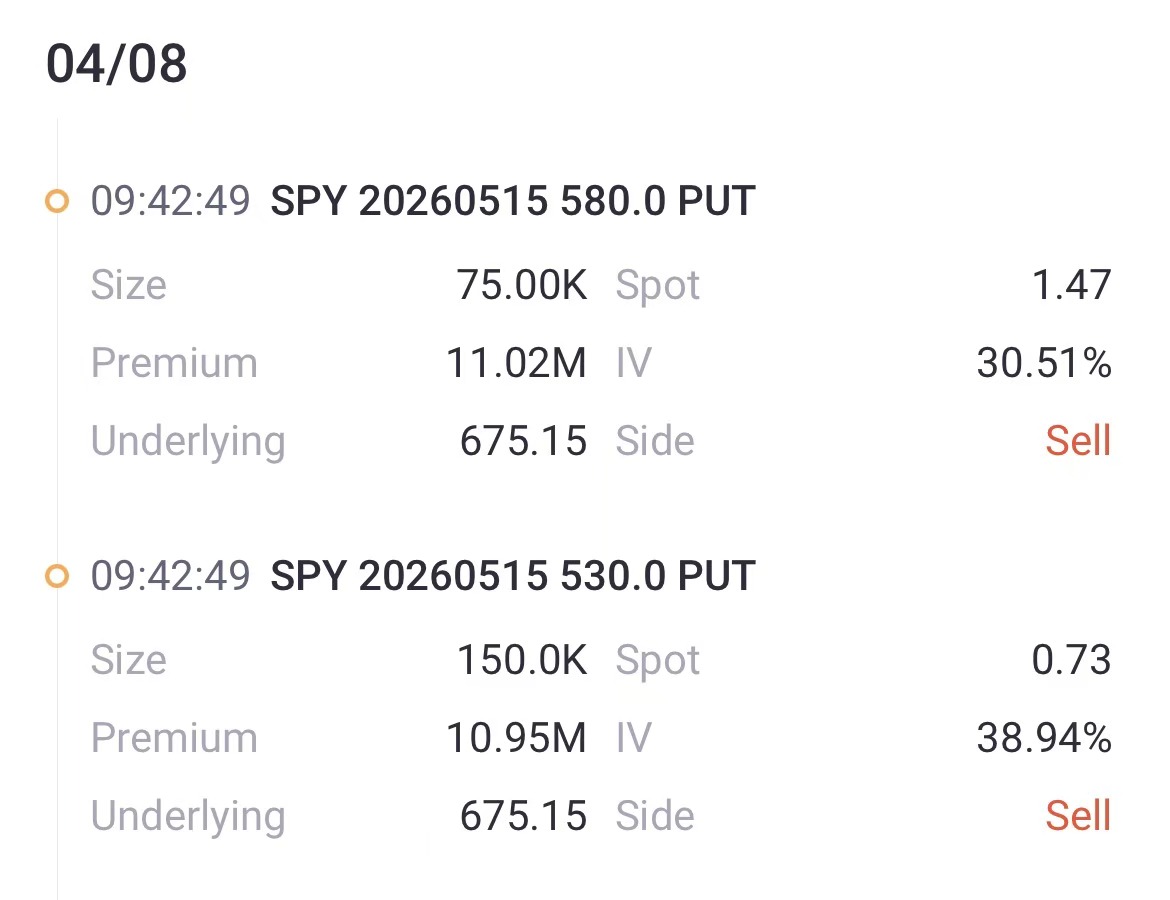Select the 1.47 spot price
The image size is (1170, 900).
coord(1071,285)
